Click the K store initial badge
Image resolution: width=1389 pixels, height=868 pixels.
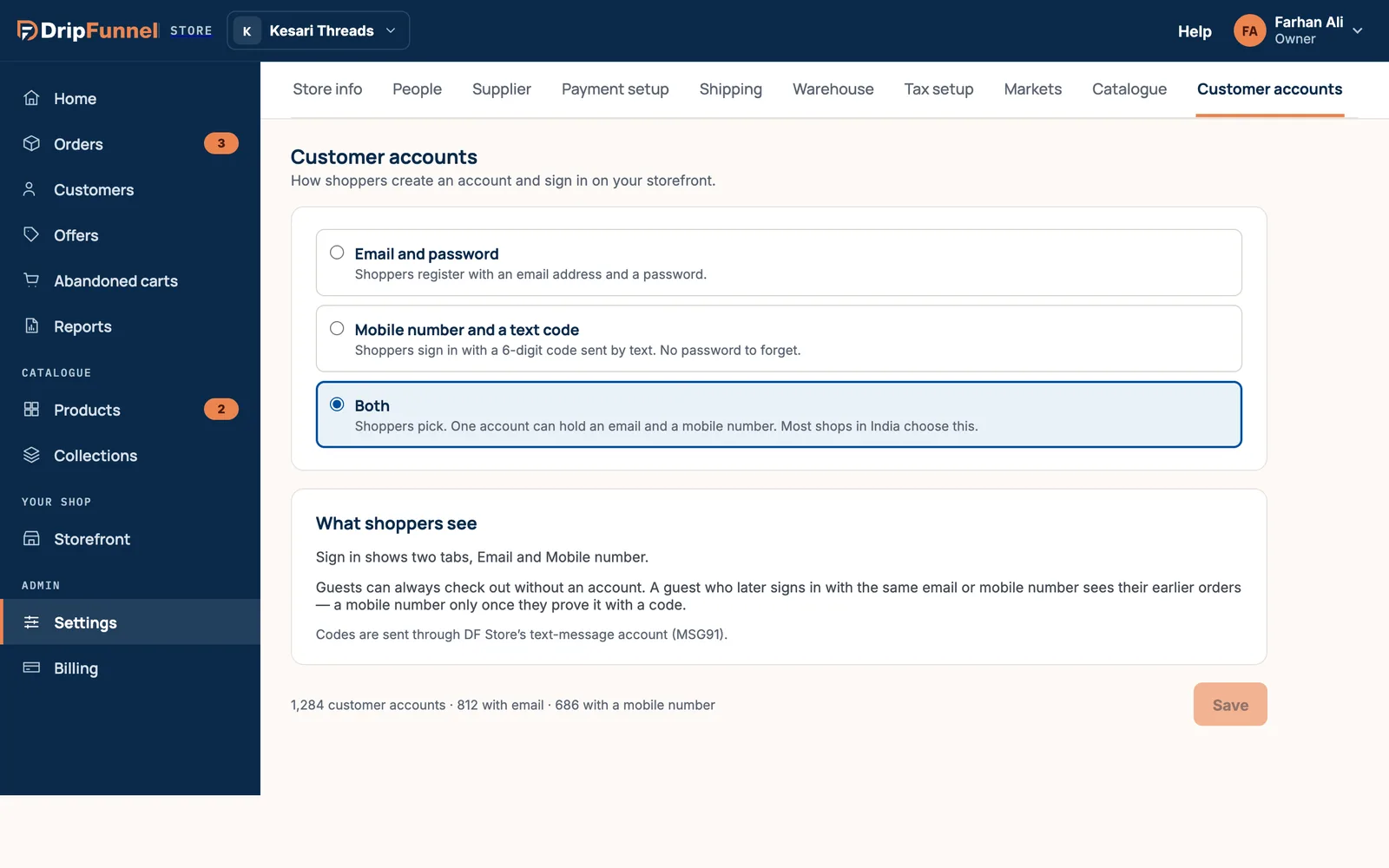point(247,31)
